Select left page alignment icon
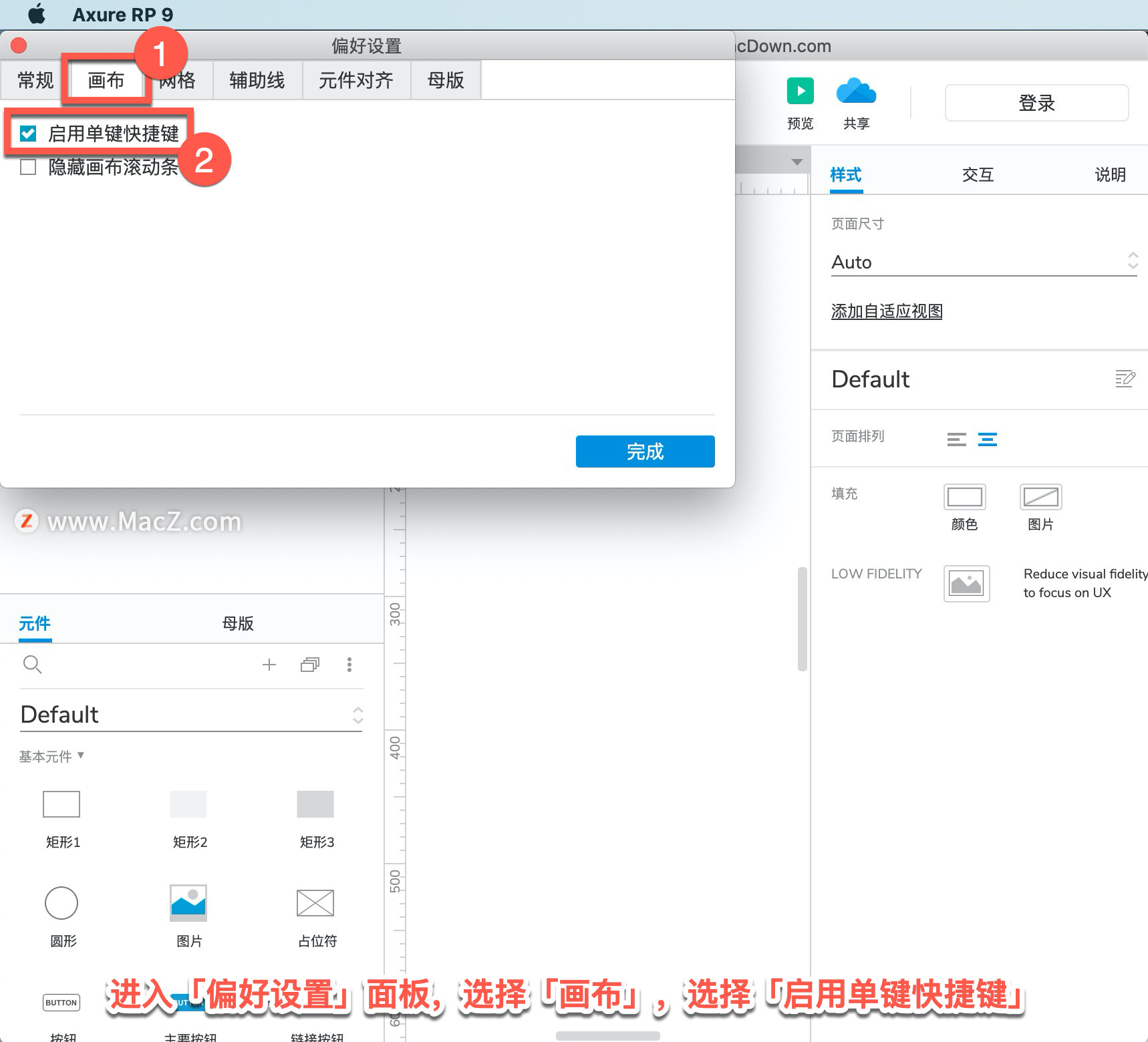 point(956,439)
